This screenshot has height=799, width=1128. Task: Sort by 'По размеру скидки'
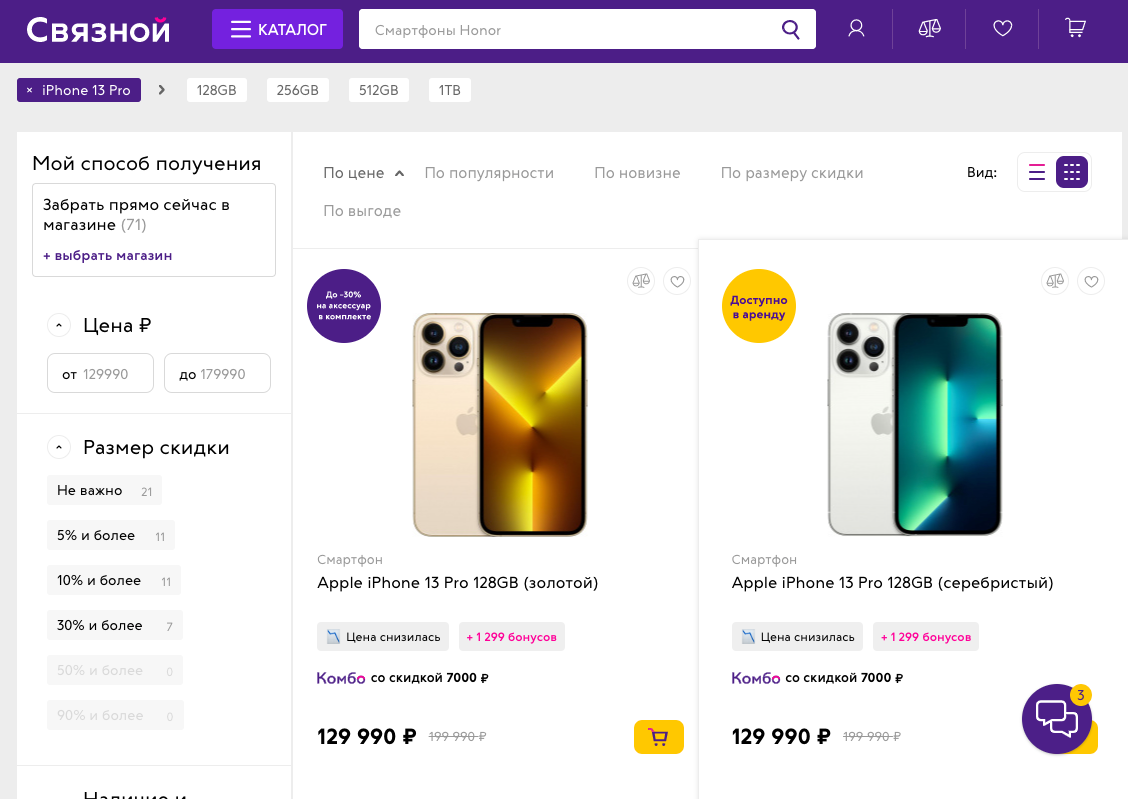(791, 173)
